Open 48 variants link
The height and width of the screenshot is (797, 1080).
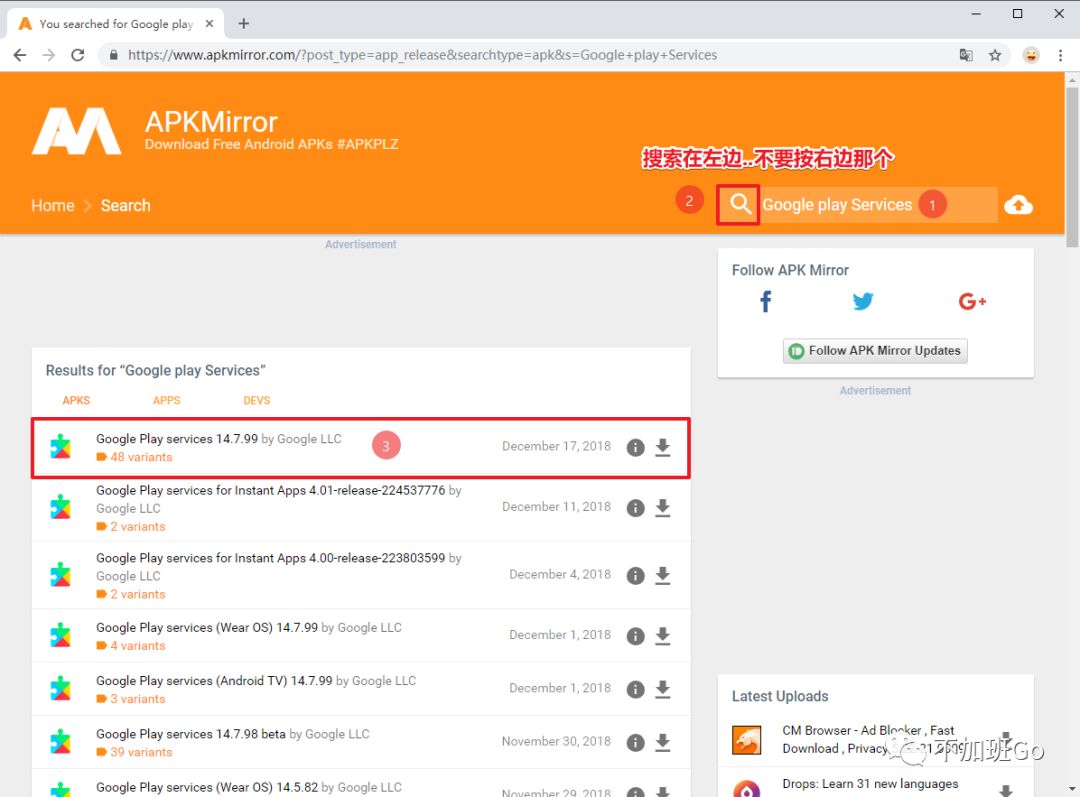click(141, 457)
